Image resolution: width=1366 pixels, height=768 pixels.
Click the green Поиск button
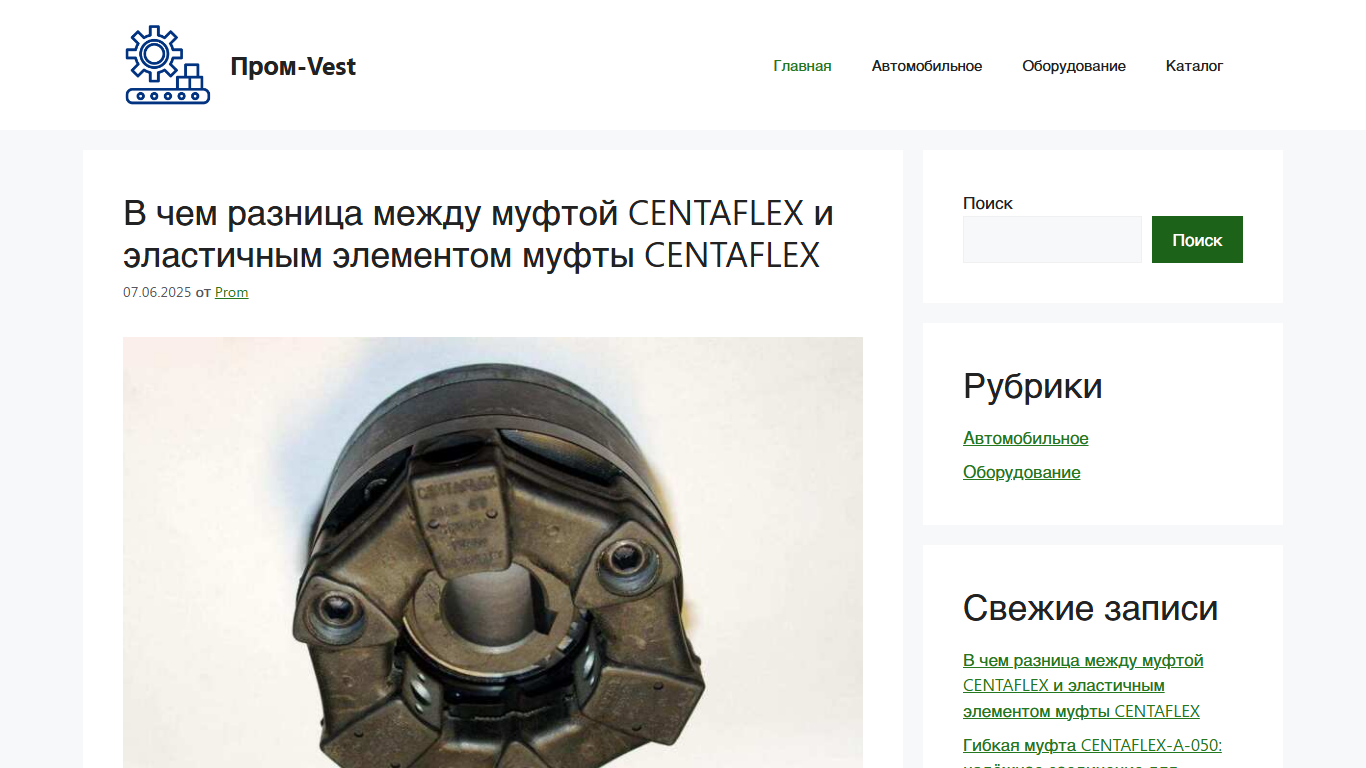pyautogui.click(x=1197, y=240)
